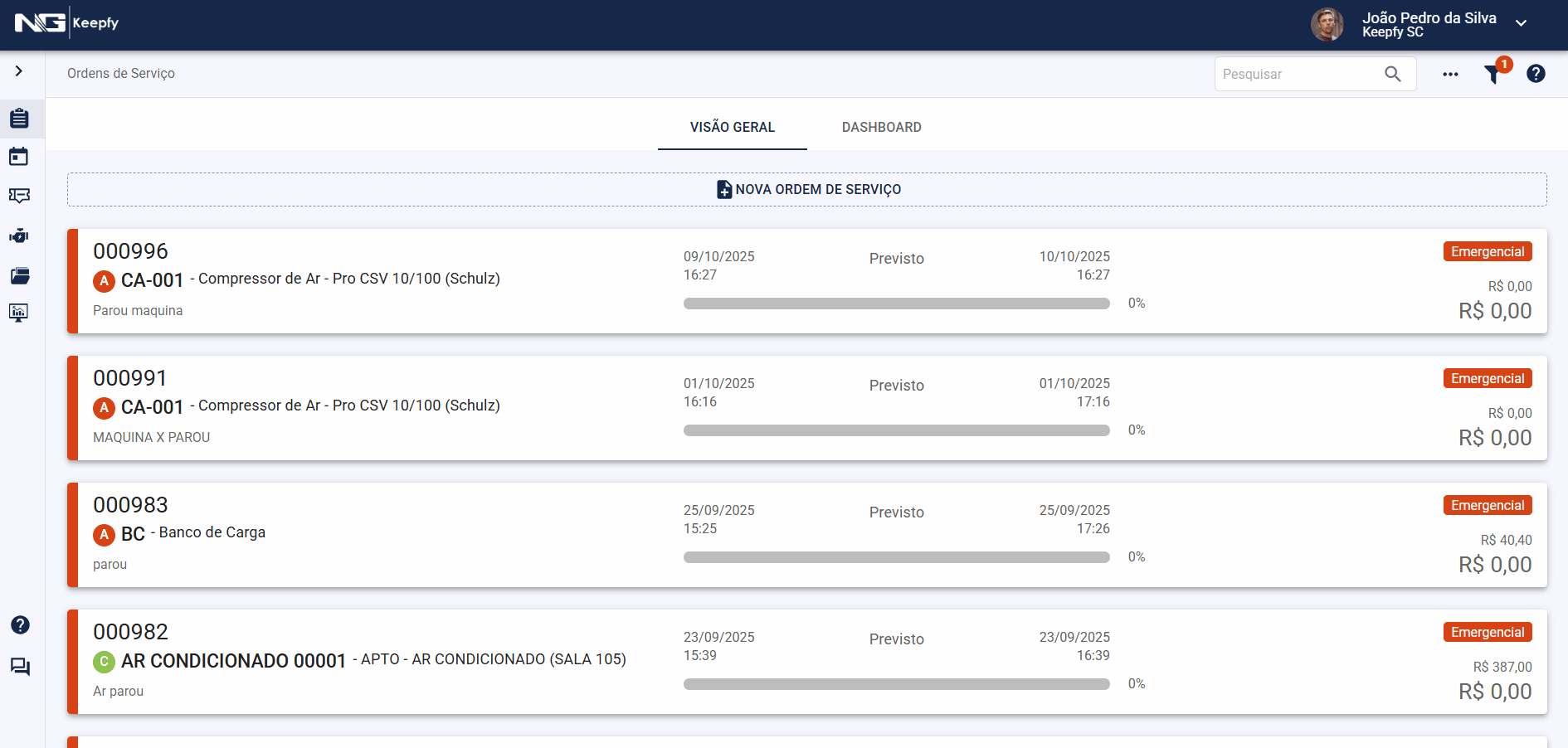Screen dimensions: 1568x748
Task: Open the chat messages icon in sidebar
Action: pos(20,667)
